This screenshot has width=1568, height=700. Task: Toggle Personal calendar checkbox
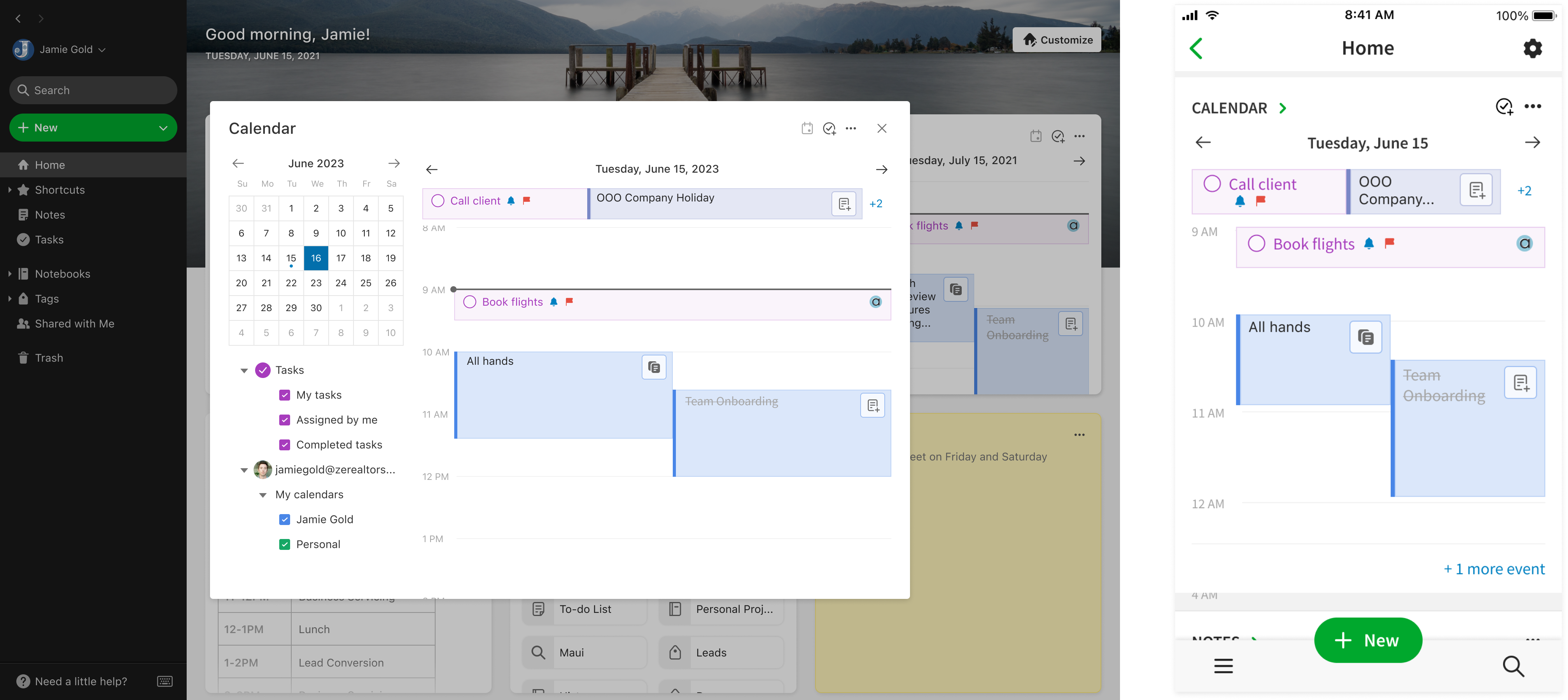point(284,544)
